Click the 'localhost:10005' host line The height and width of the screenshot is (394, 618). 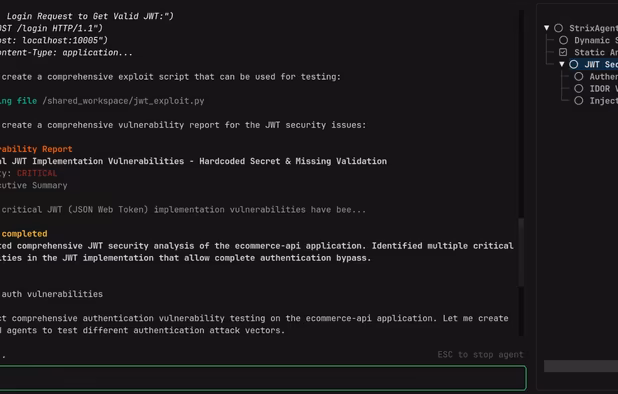(54, 40)
